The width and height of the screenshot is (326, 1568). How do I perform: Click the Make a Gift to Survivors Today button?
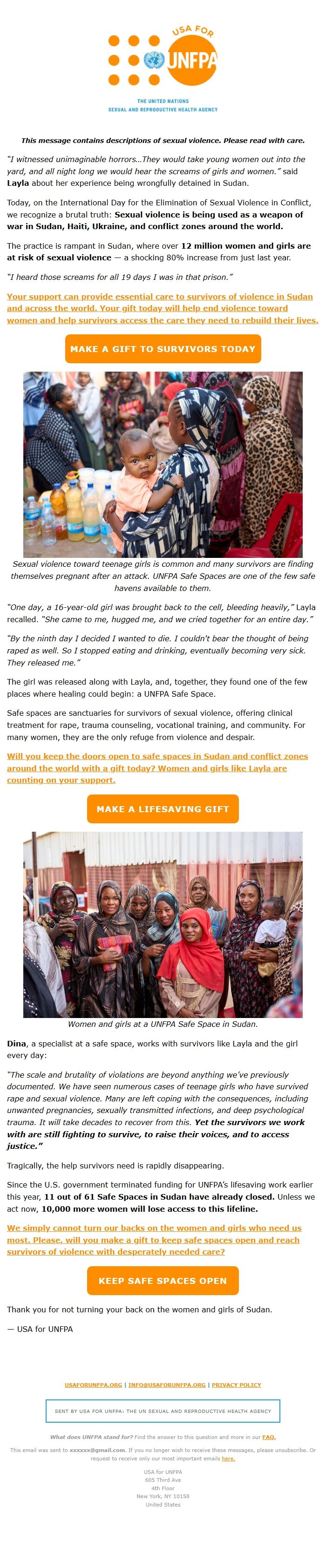(x=163, y=349)
